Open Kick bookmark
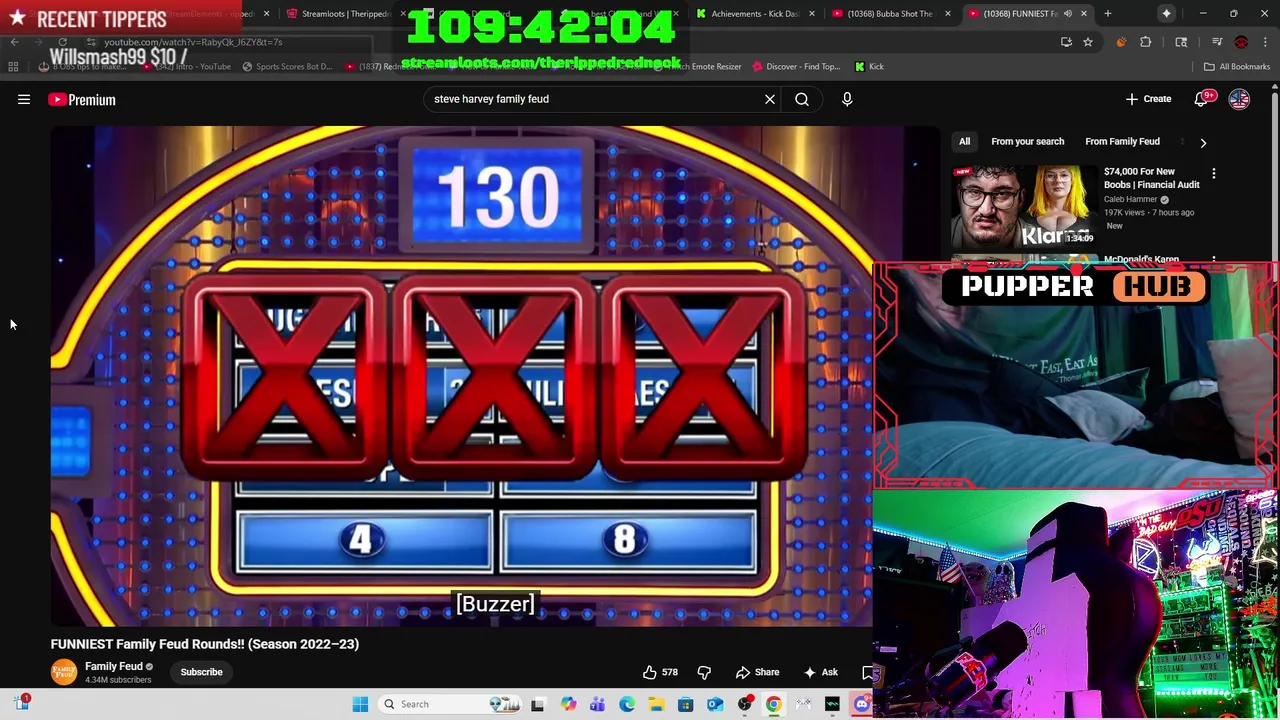1280x720 pixels. coord(869,67)
